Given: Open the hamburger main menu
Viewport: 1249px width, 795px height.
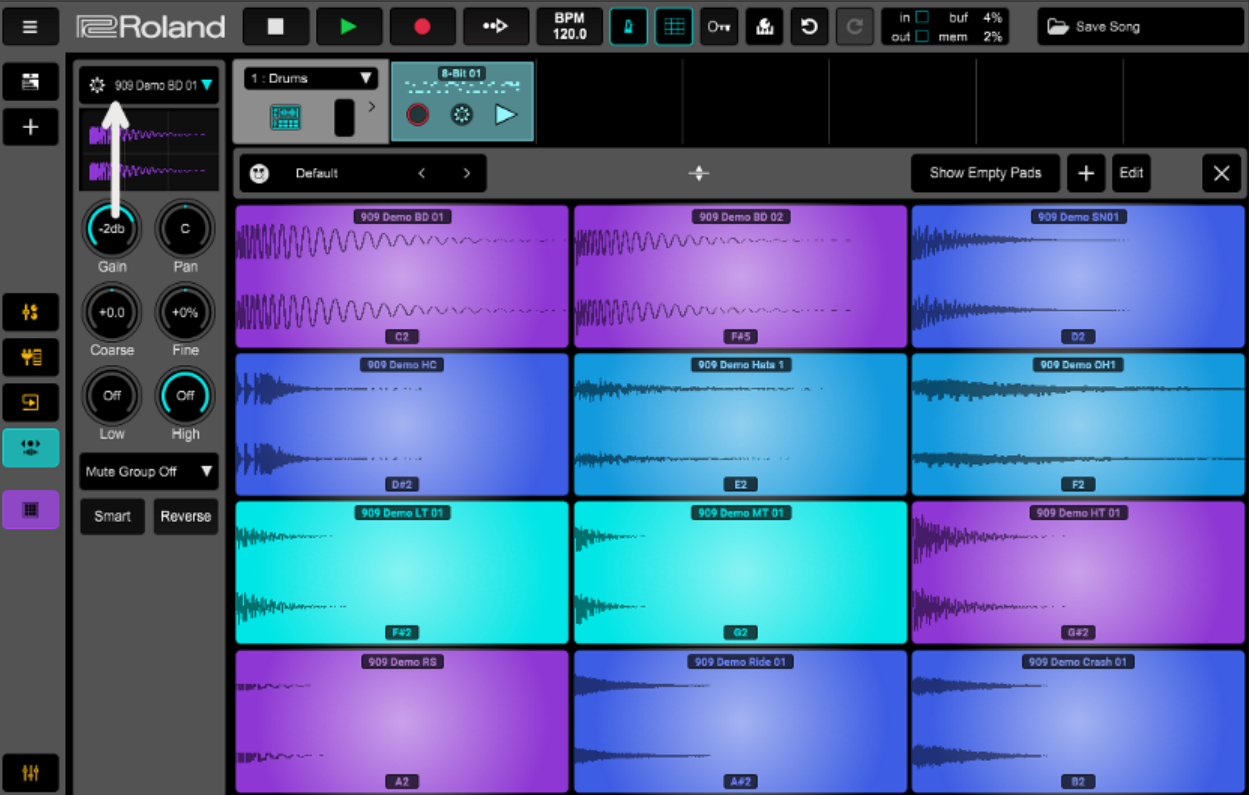Looking at the screenshot, I should 30,27.
